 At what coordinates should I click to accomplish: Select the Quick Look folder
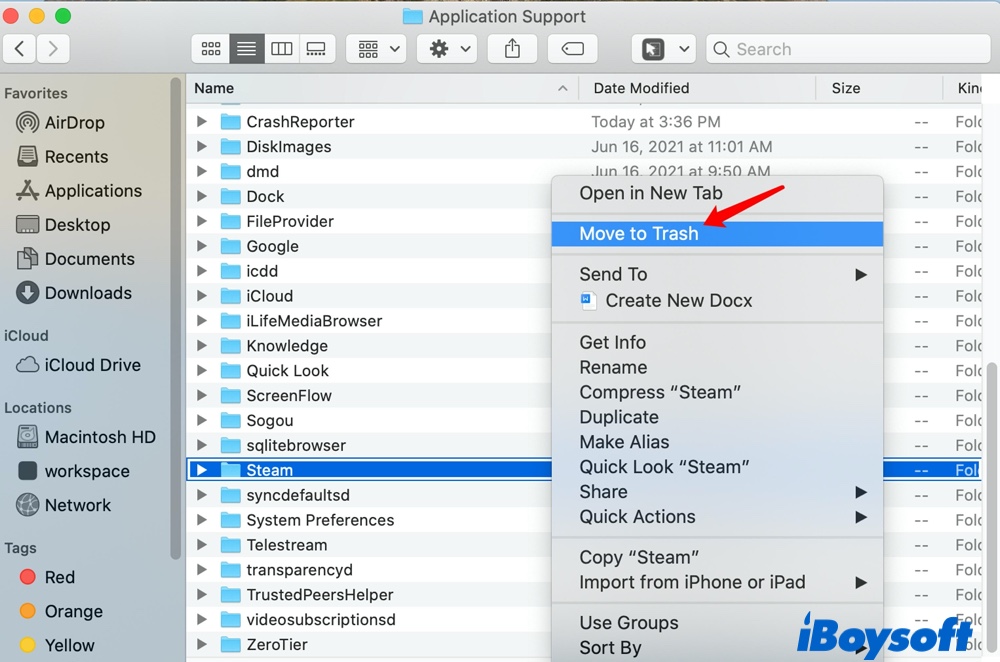tap(288, 371)
